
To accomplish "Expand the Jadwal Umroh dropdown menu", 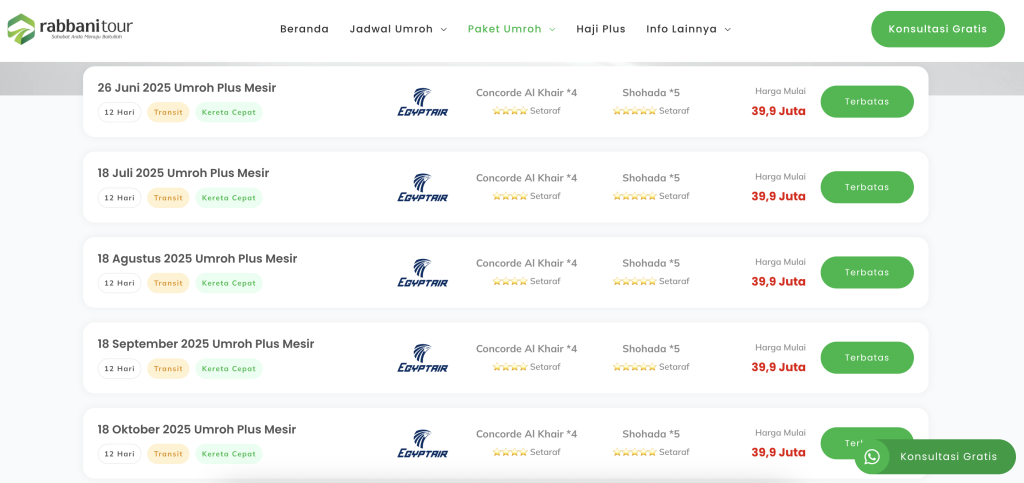I will (x=398, y=29).
